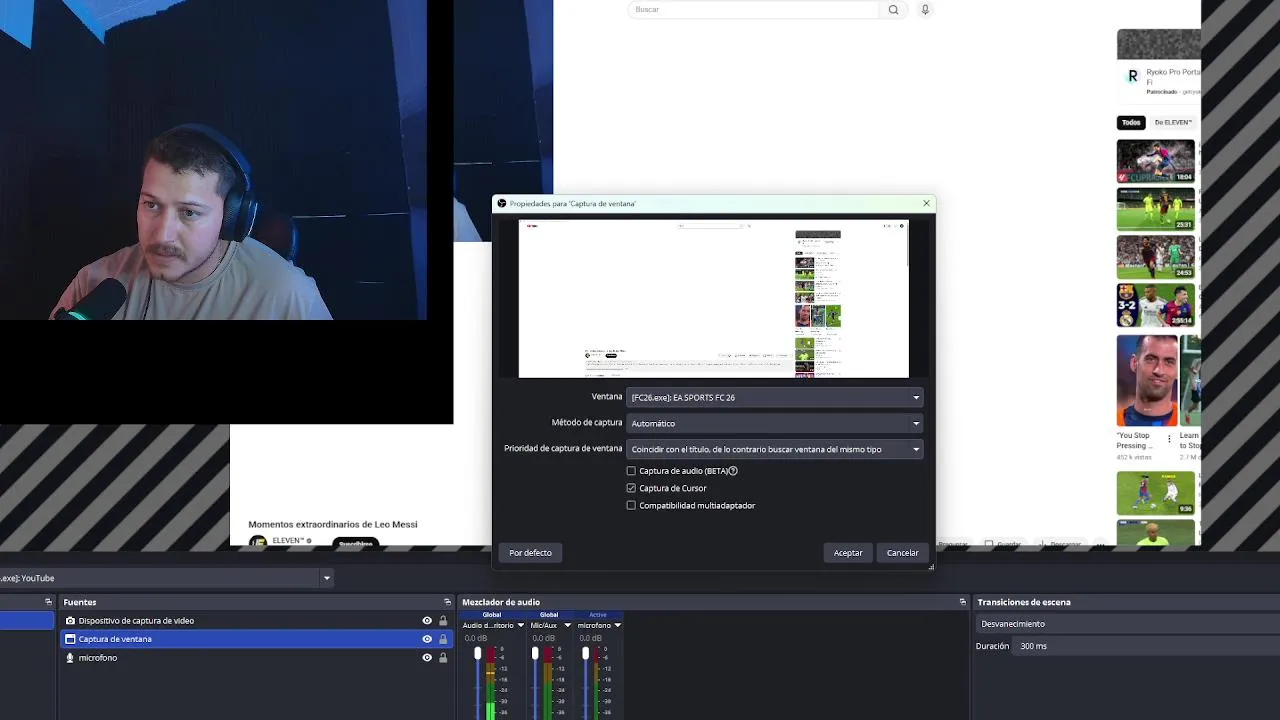Image resolution: width=1280 pixels, height=720 pixels.
Task: Click microfono volume fader handle
Action: (585, 654)
